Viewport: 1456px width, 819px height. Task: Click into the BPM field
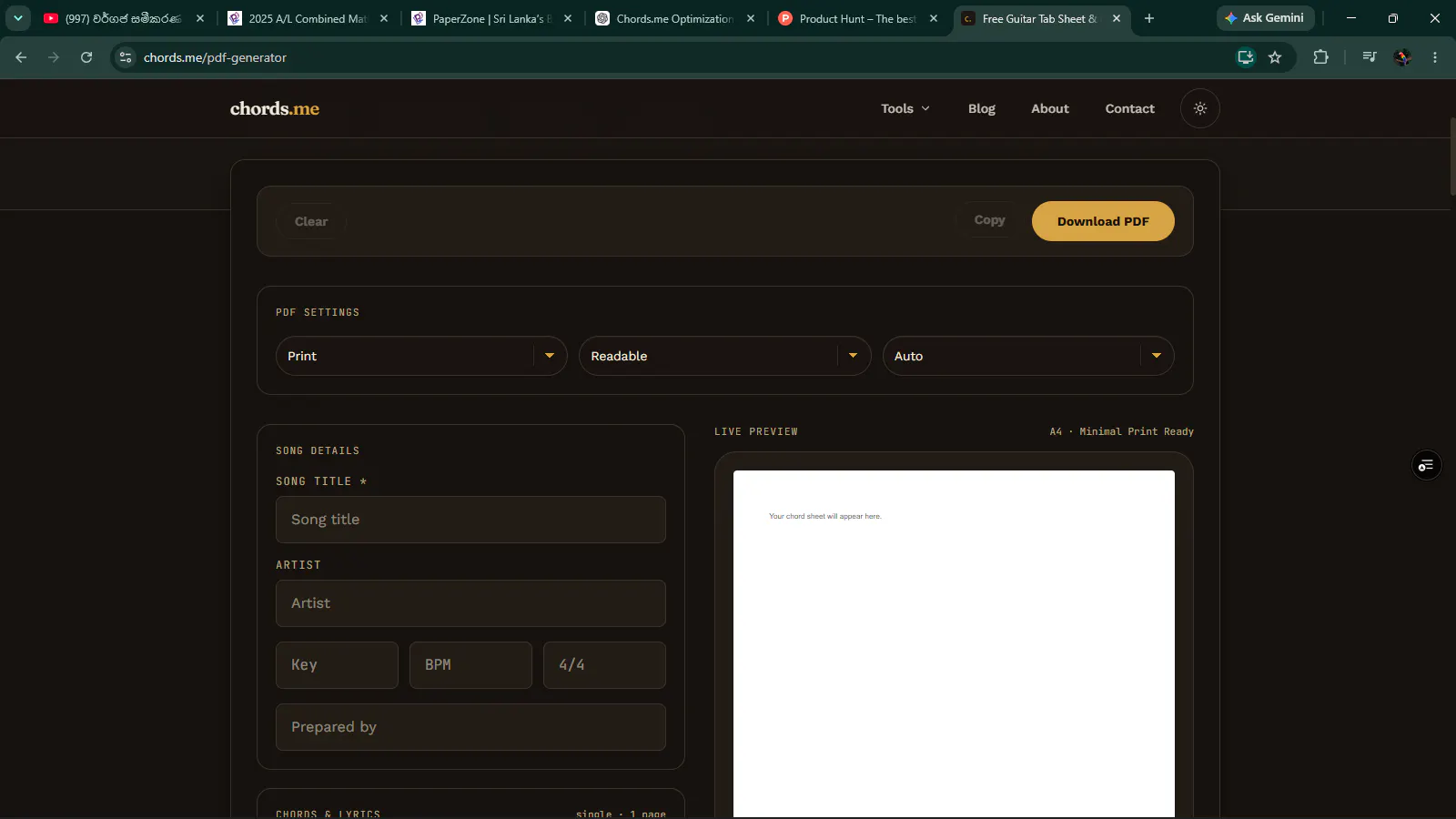470,665
